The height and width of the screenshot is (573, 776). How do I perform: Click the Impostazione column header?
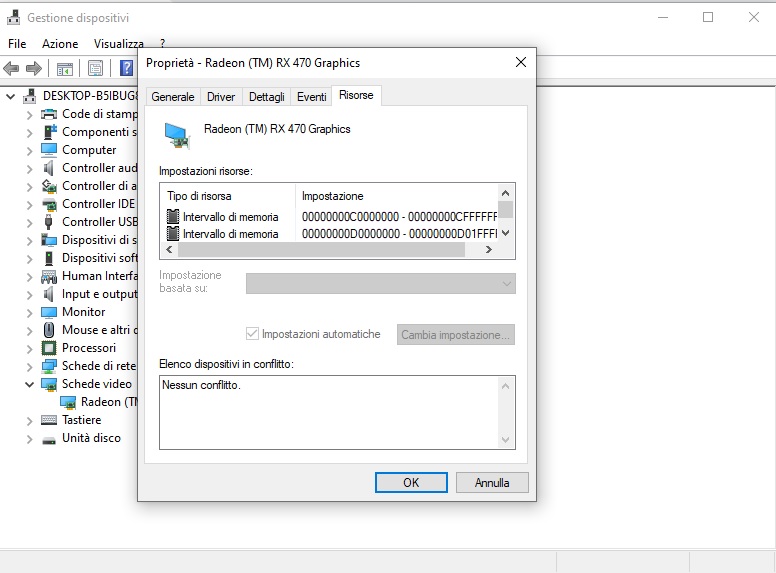pos(397,196)
